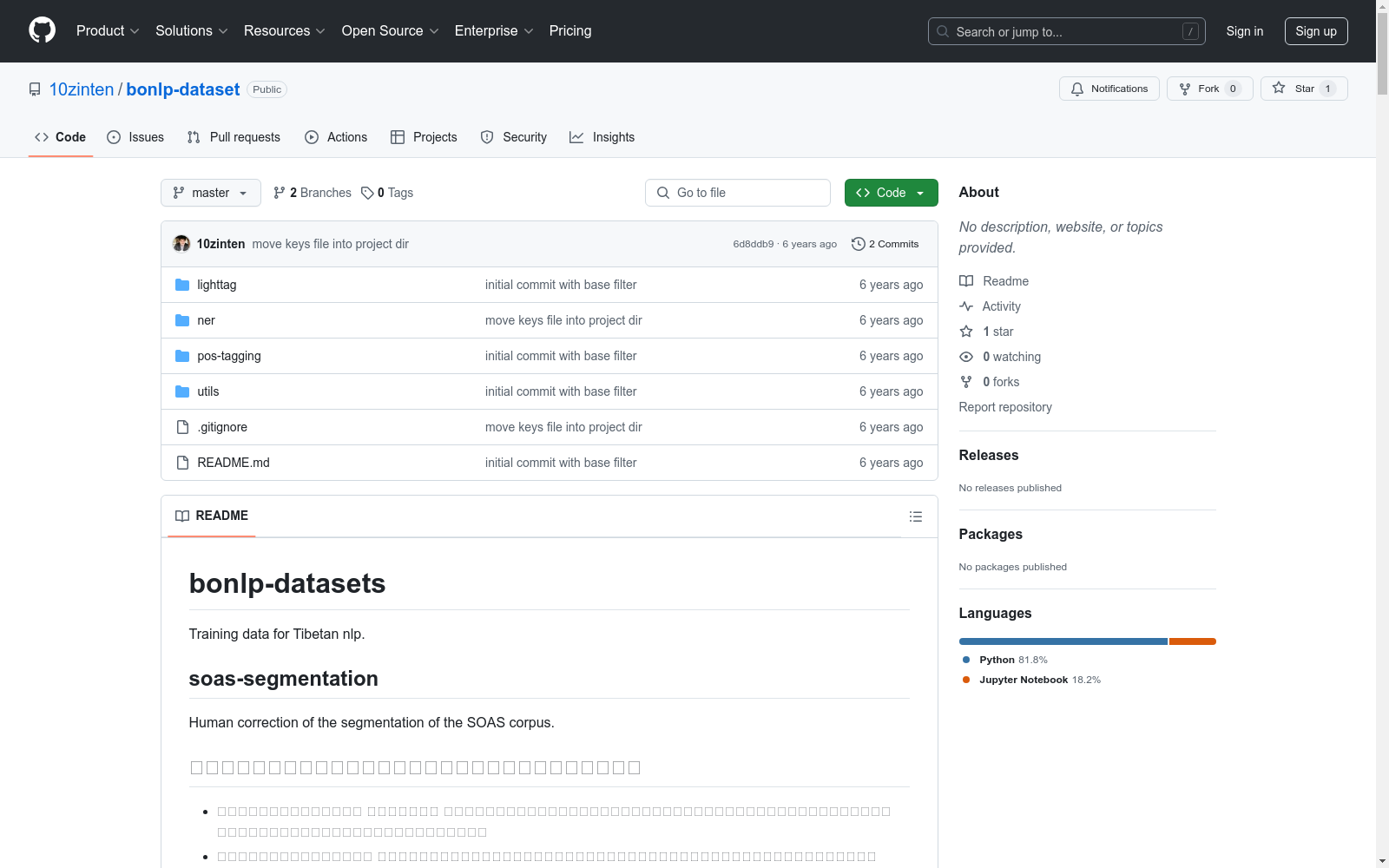This screenshot has width=1389, height=868.
Task: Click the Report repository link
Action: [1005, 407]
